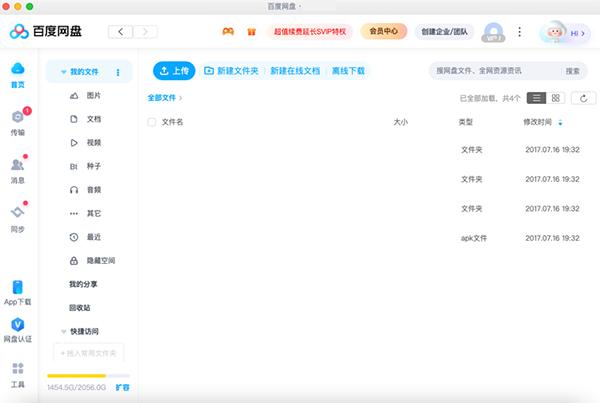Show 其它 category
This screenshot has width=600, height=403.
(86, 214)
